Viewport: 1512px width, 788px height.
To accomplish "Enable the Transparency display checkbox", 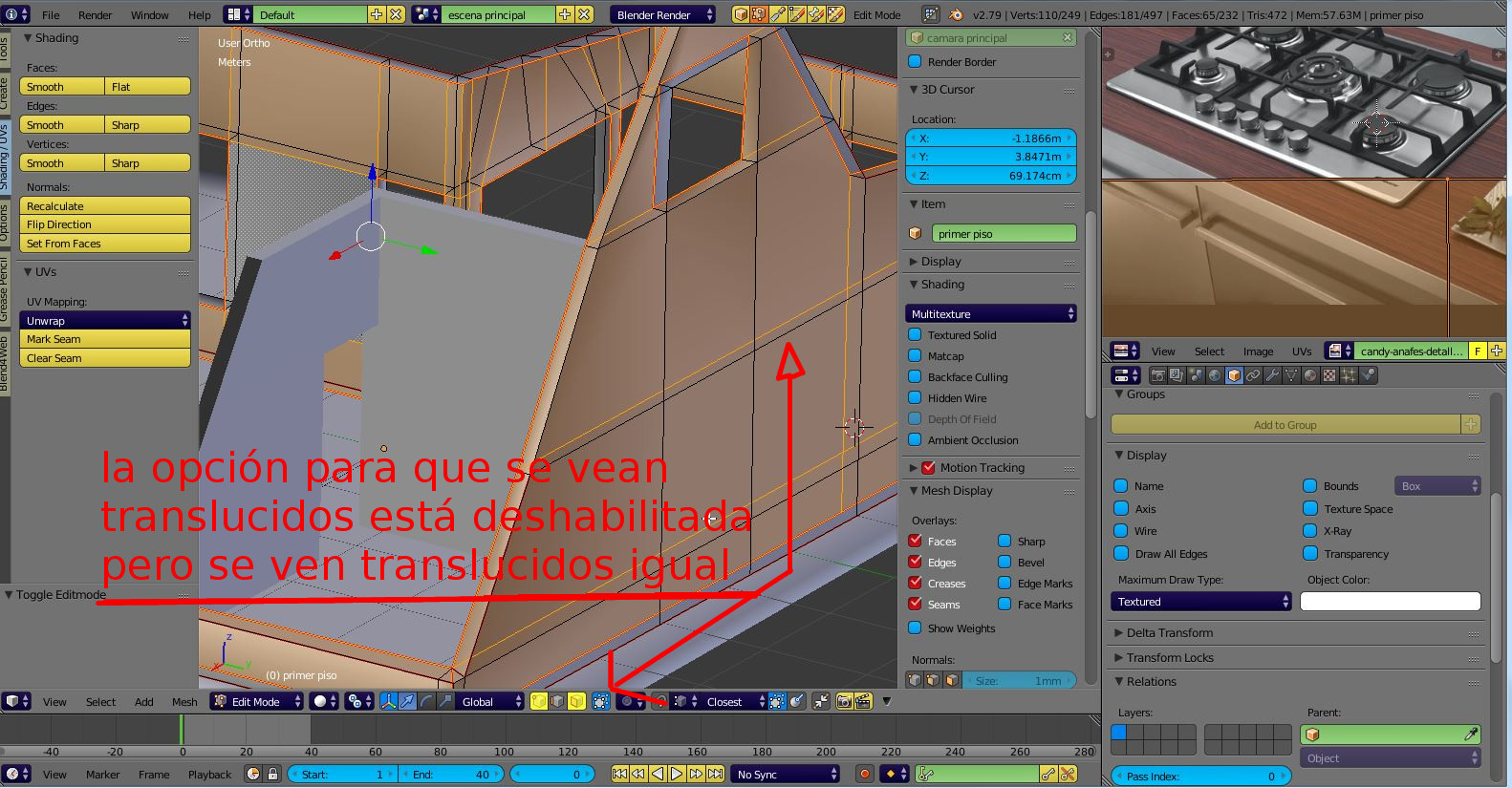I will [1310, 553].
